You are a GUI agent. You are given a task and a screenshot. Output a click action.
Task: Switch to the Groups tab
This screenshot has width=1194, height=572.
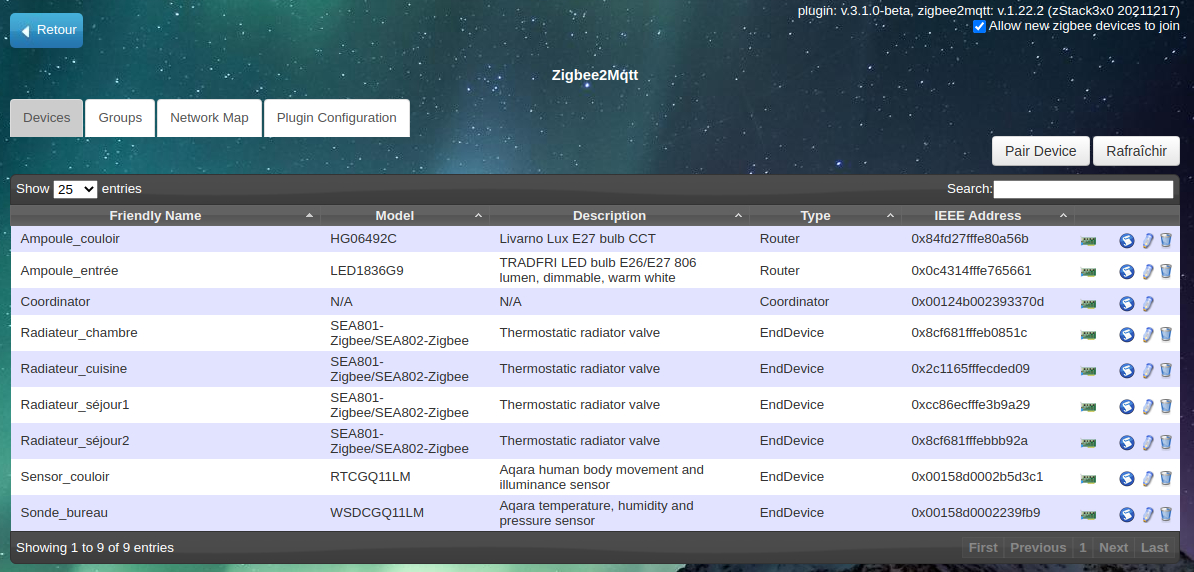tap(120, 118)
